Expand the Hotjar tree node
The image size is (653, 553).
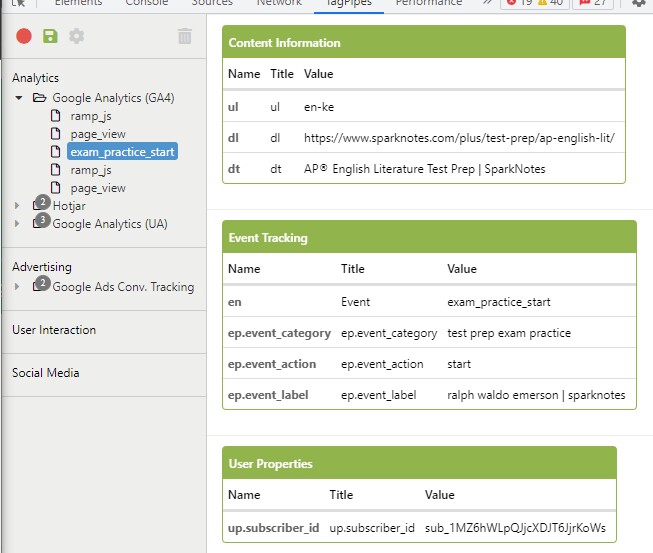point(17,205)
